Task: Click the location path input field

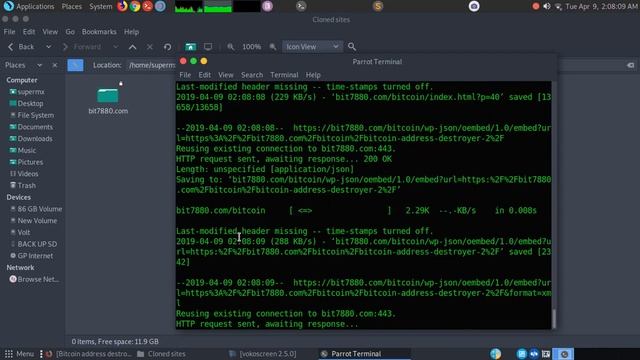Action: coord(151,65)
